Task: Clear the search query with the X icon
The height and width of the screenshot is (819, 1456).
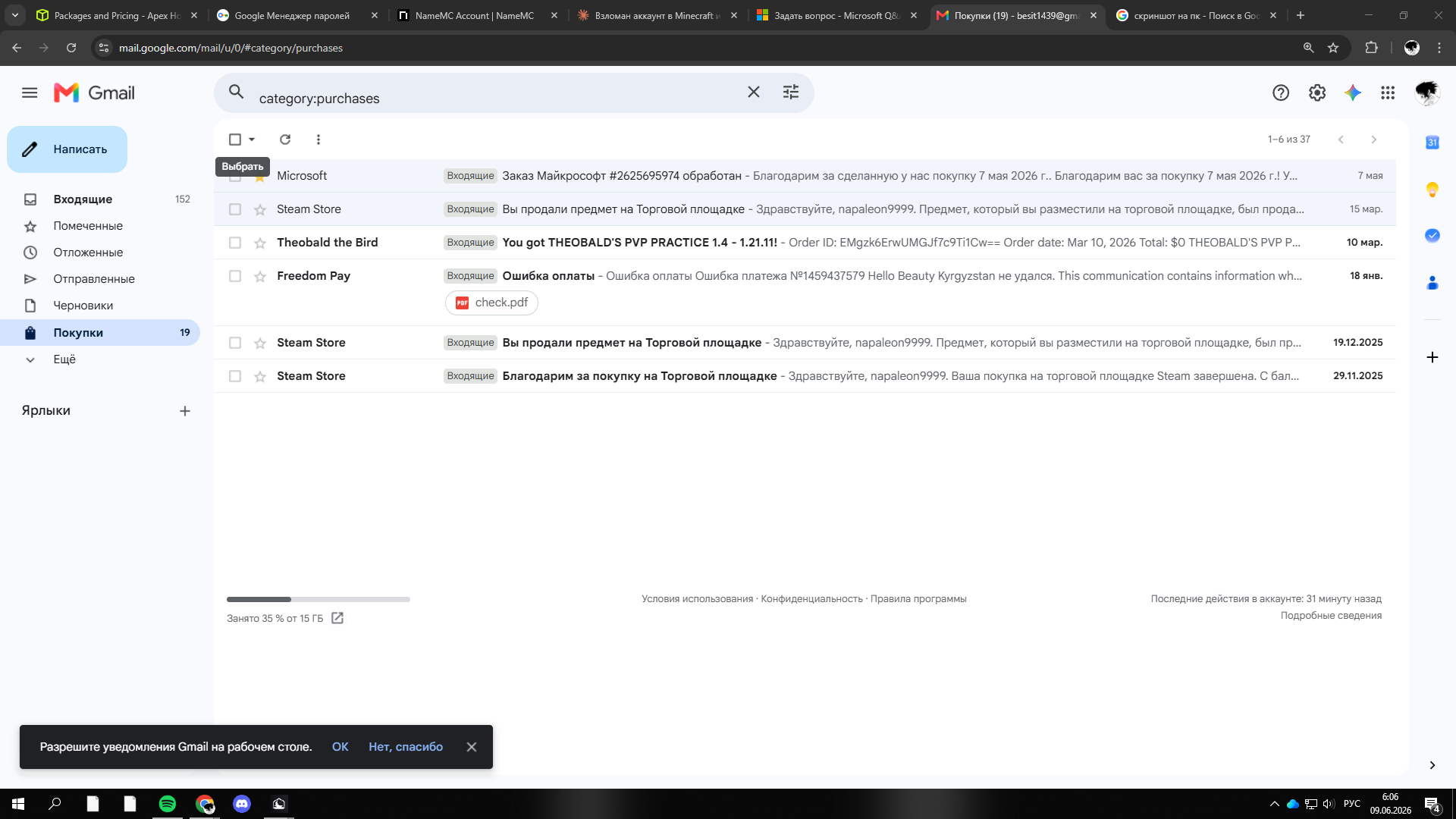Action: [x=754, y=93]
